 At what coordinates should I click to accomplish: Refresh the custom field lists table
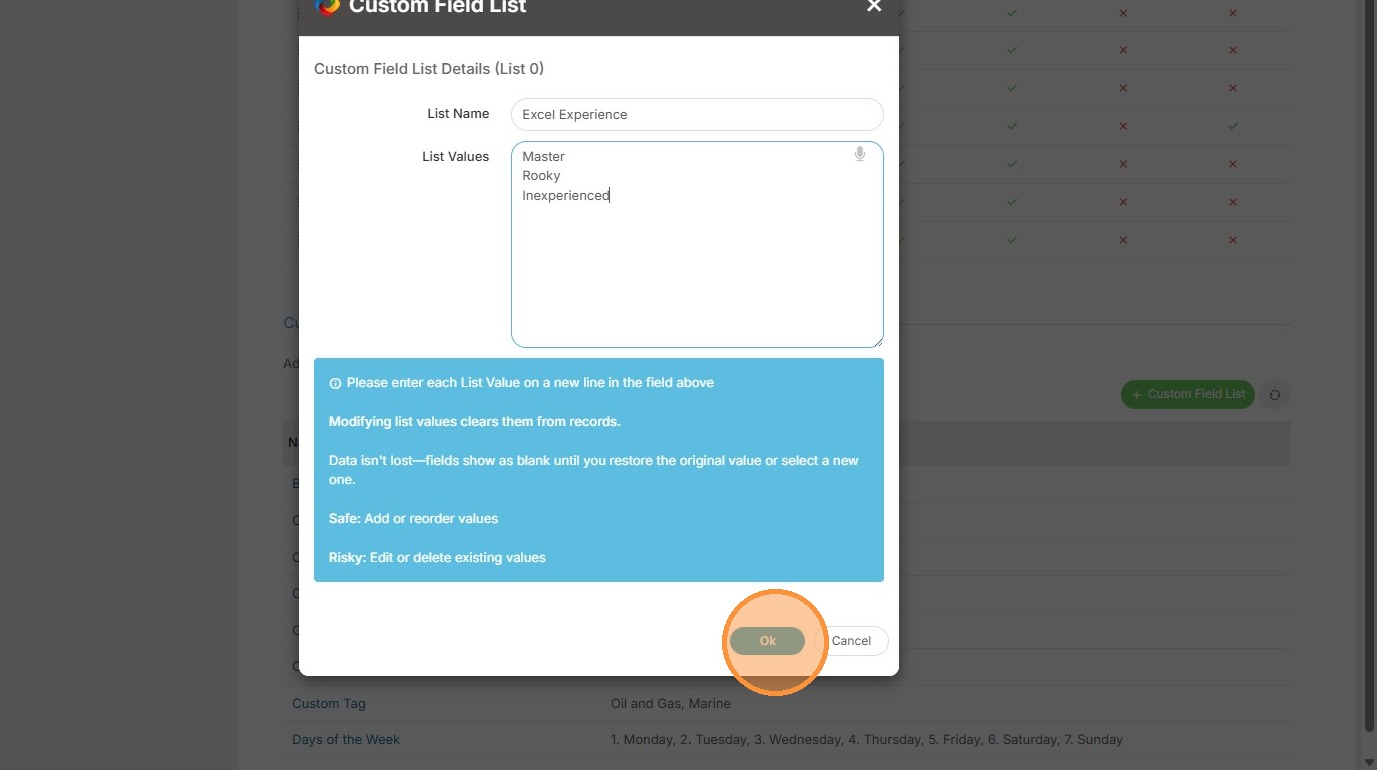click(1275, 394)
